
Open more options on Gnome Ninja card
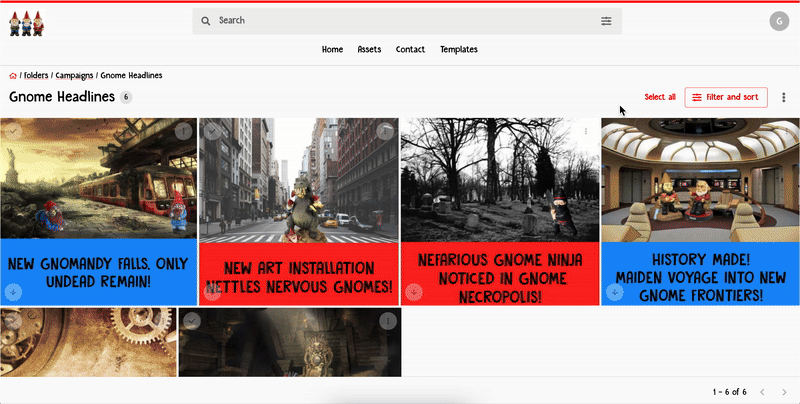(586, 131)
